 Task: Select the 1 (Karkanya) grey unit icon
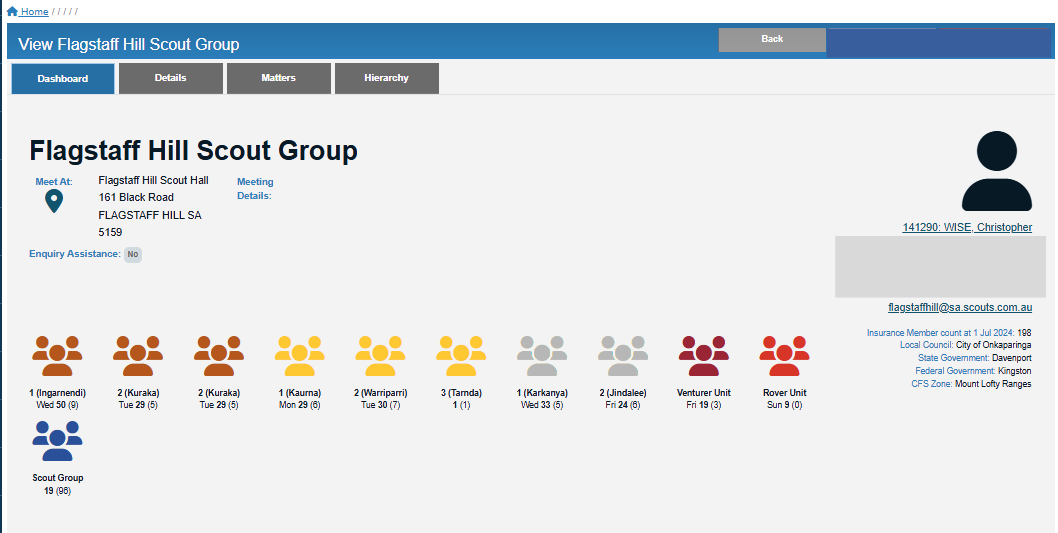[541, 355]
